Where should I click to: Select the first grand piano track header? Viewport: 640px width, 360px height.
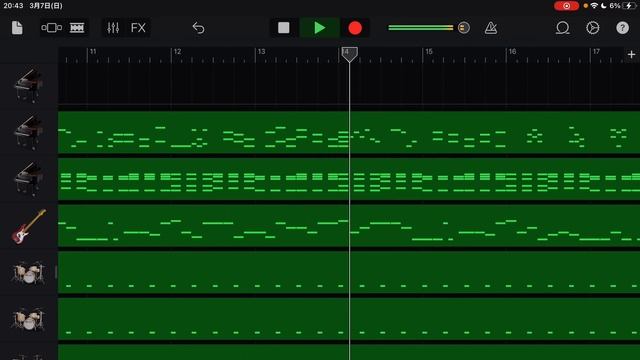click(28, 86)
